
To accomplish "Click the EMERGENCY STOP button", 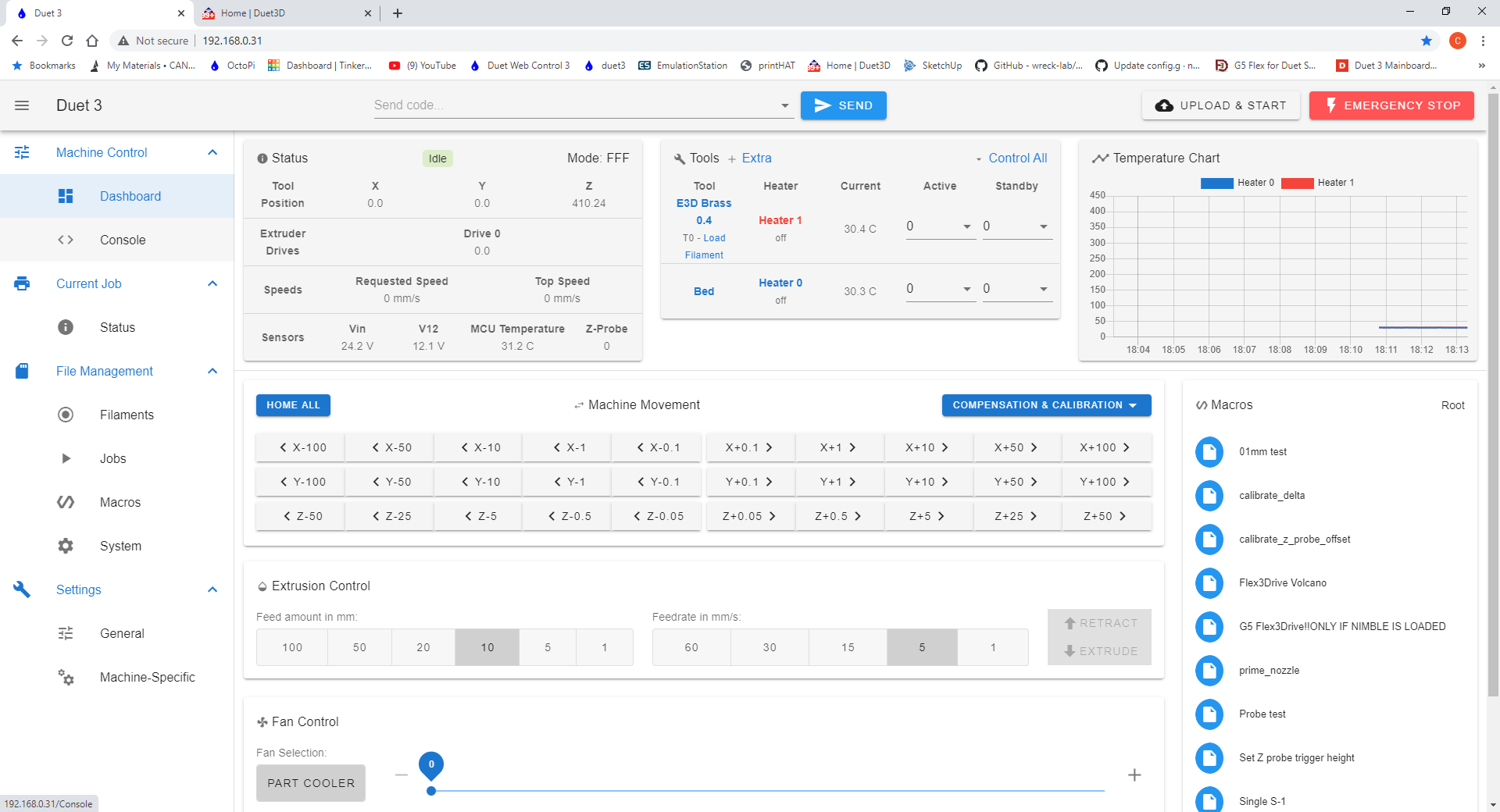I will [x=1391, y=105].
